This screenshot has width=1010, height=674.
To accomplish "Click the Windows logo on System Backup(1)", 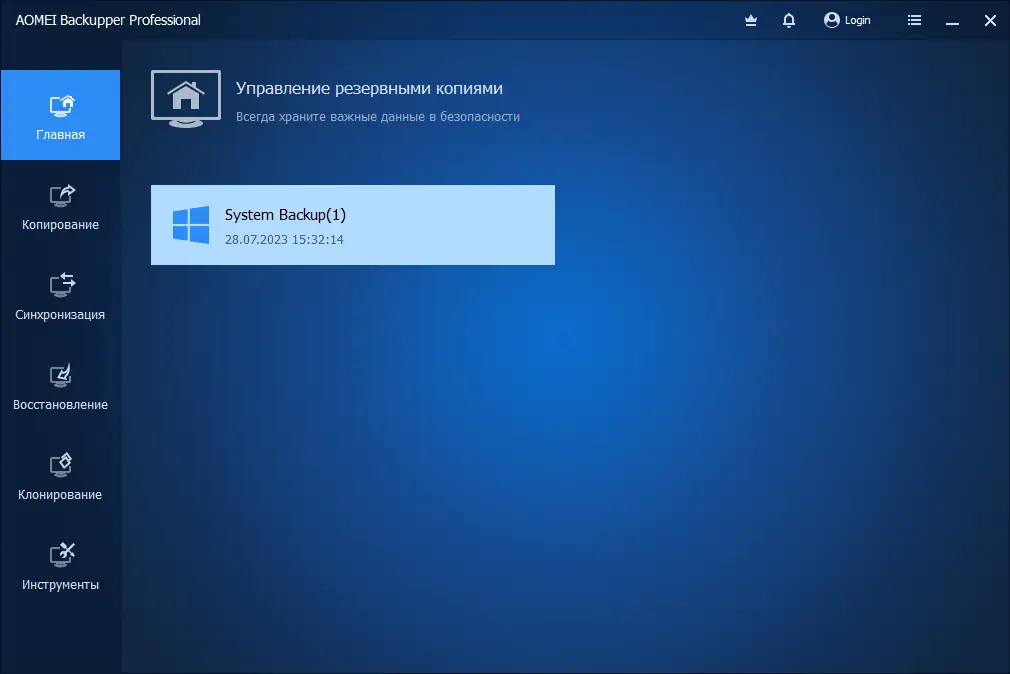I will coord(191,225).
